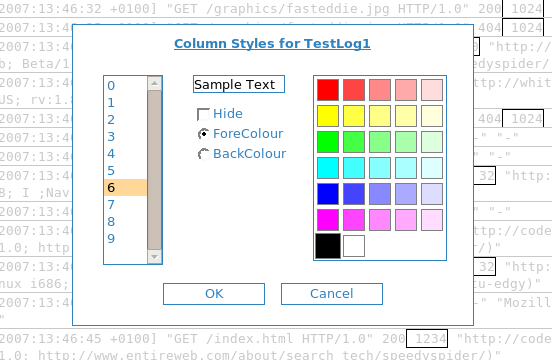
Task: Pick the magenta colour swatch
Action: 328,220
